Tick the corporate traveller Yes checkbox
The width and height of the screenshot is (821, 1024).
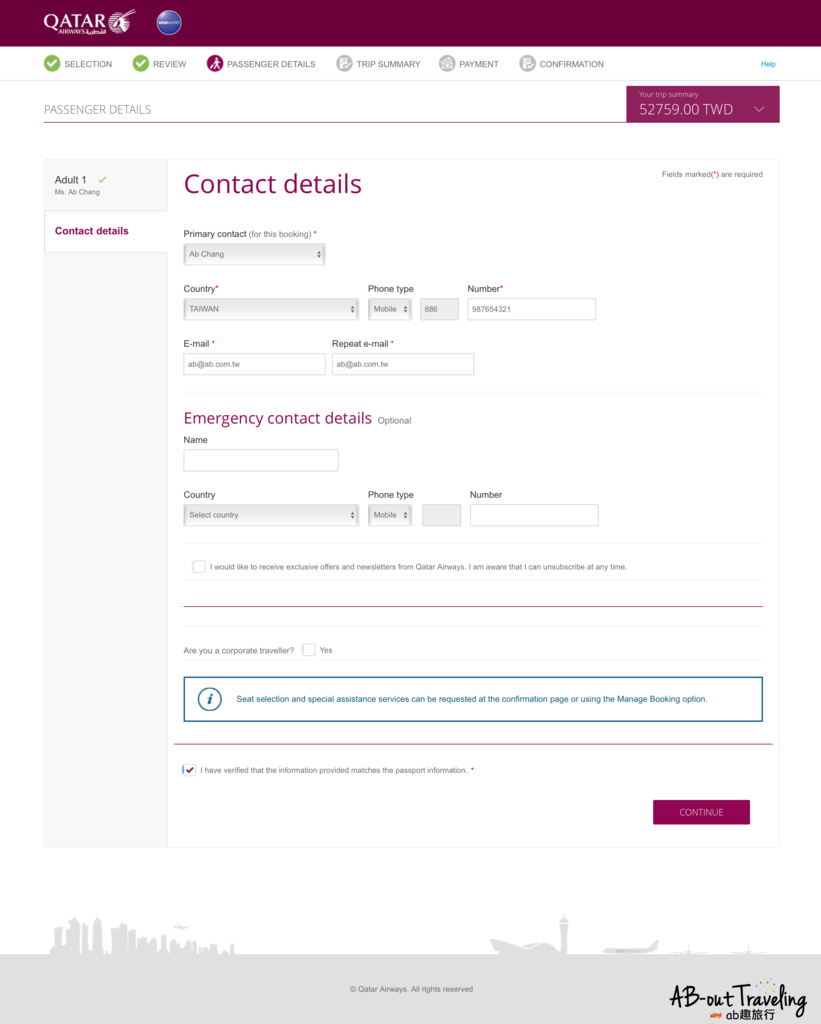309,650
